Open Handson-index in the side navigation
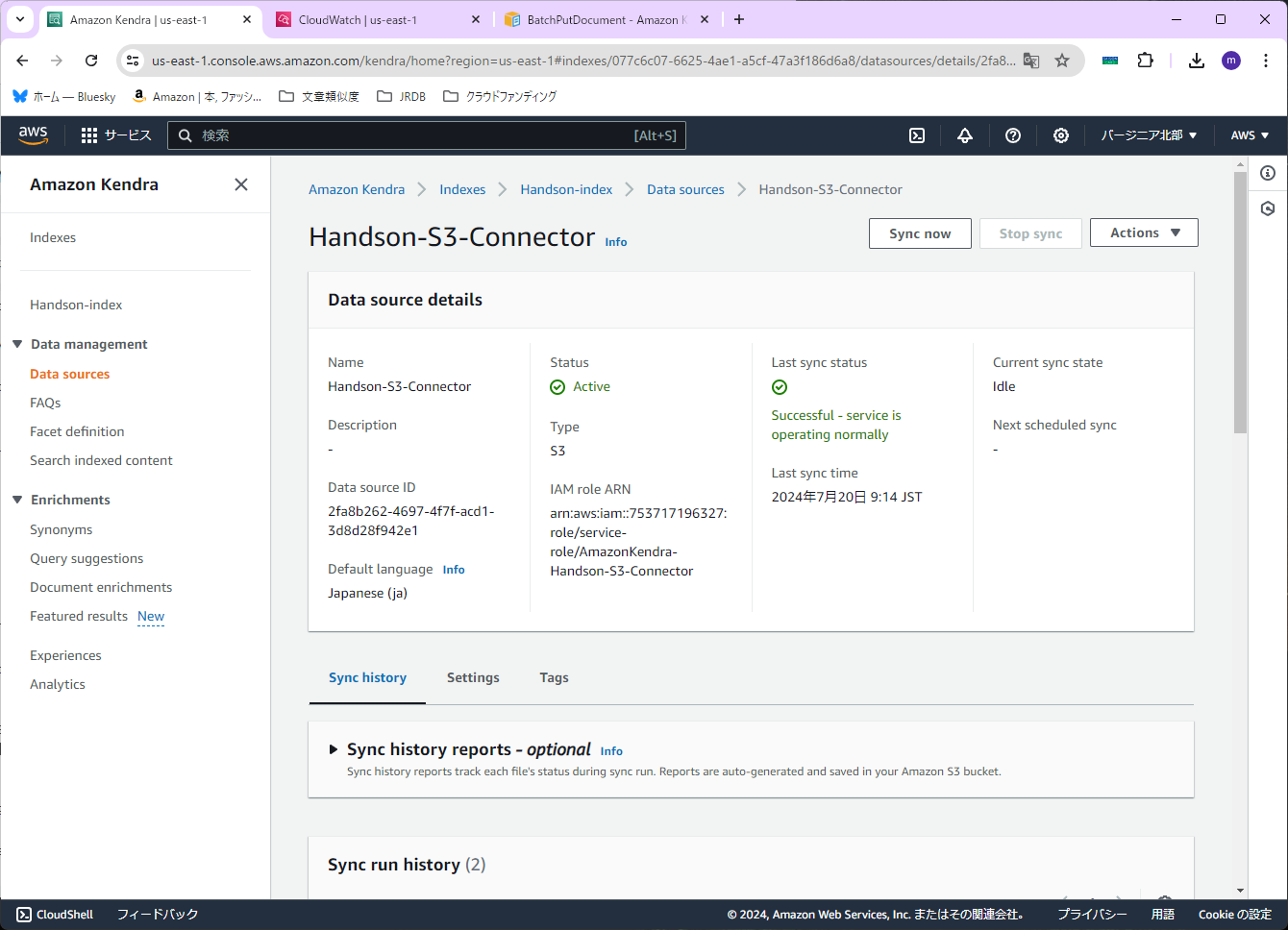The height and width of the screenshot is (930, 1288). click(76, 305)
